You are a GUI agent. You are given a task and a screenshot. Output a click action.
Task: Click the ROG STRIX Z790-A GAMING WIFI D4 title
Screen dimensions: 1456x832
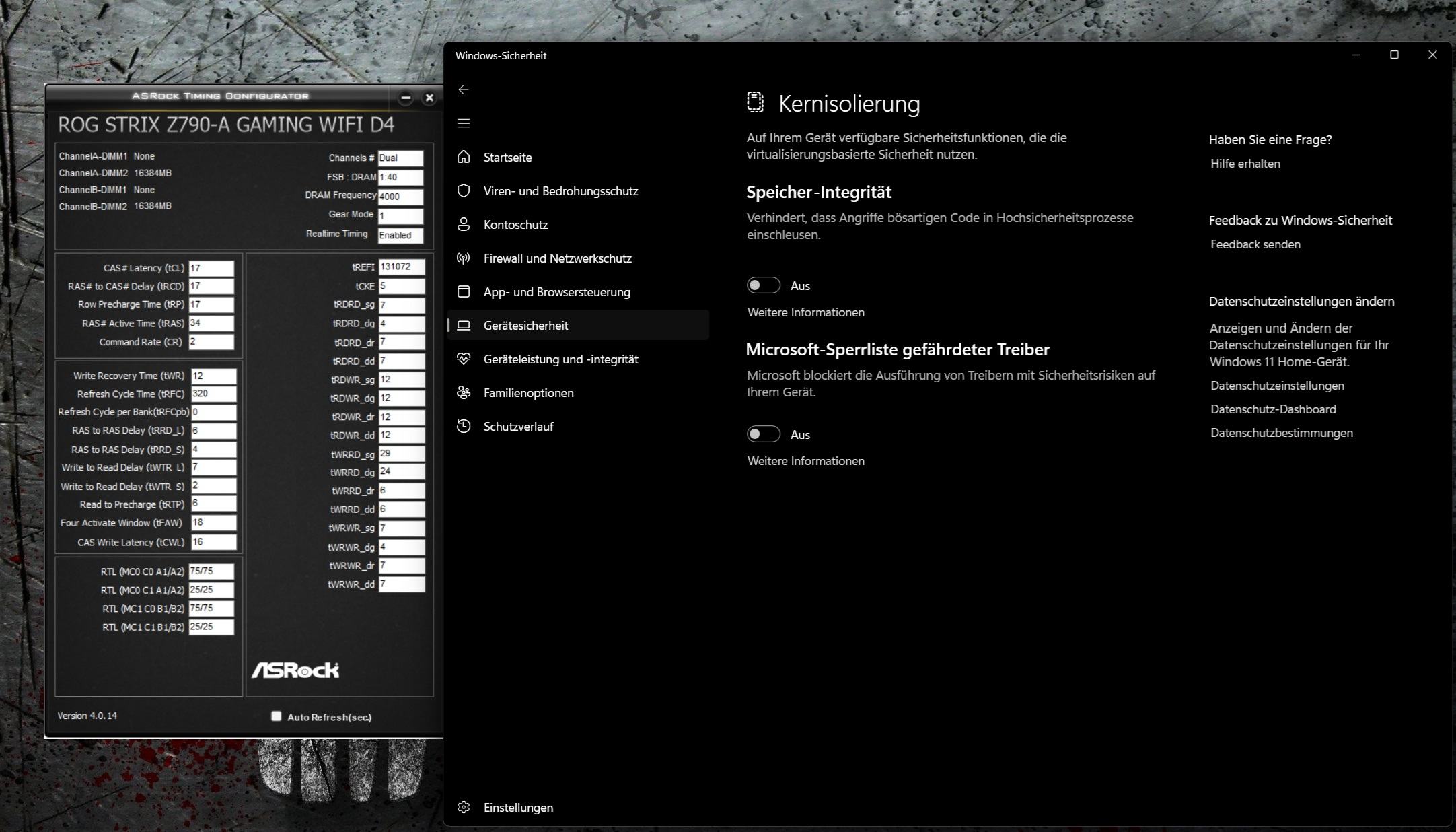pos(226,125)
